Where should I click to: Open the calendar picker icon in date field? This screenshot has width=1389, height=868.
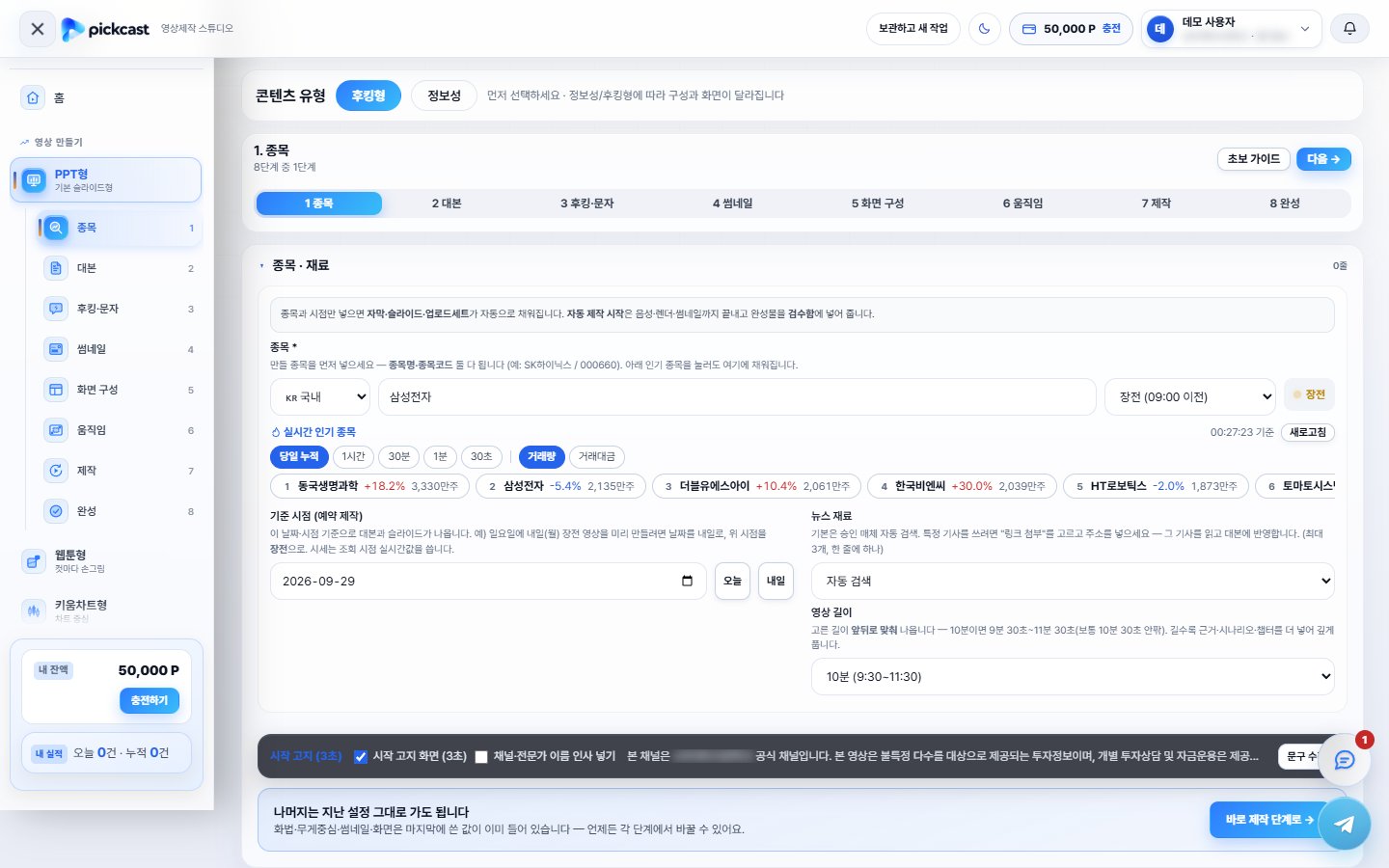(687, 581)
